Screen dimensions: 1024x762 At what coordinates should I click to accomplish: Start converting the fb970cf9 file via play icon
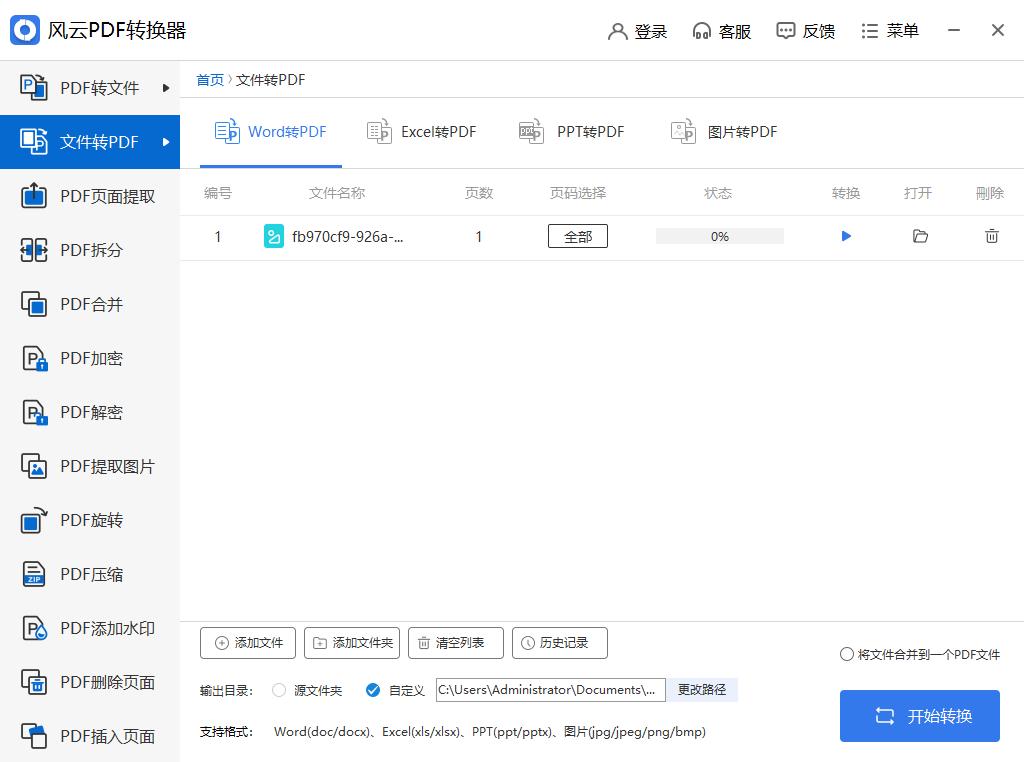click(846, 236)
